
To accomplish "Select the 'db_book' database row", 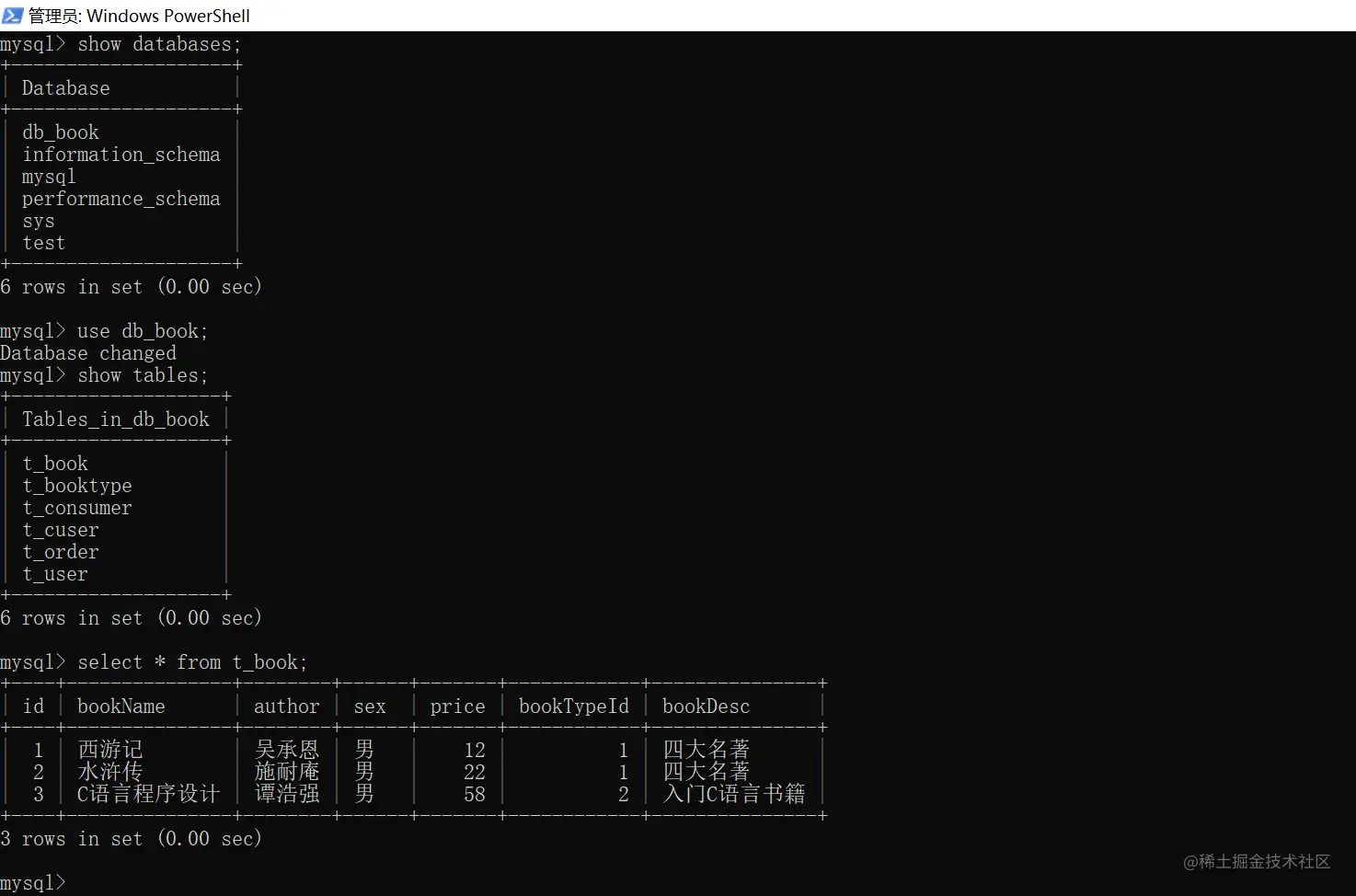I will pos(61,132).
